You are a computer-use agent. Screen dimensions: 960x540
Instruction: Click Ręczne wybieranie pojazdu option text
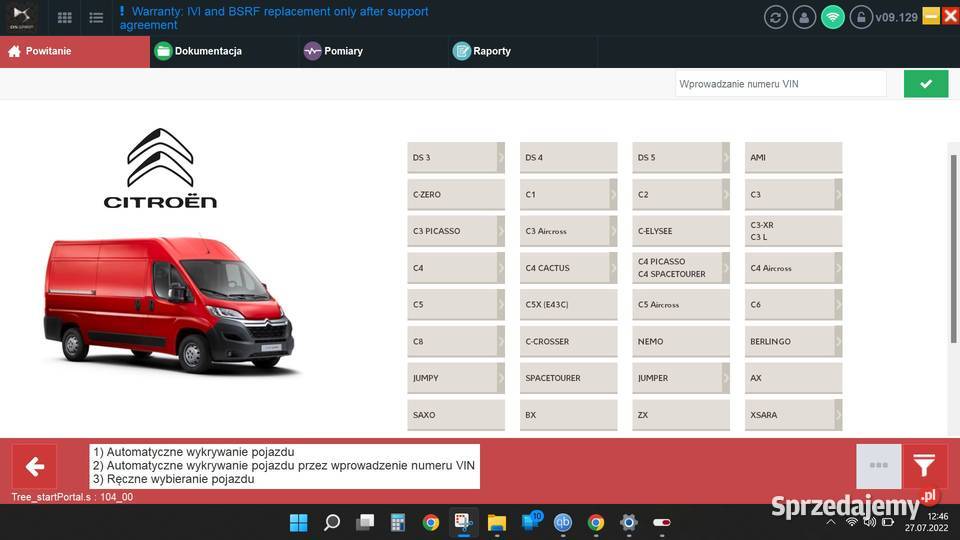(174, 479)
